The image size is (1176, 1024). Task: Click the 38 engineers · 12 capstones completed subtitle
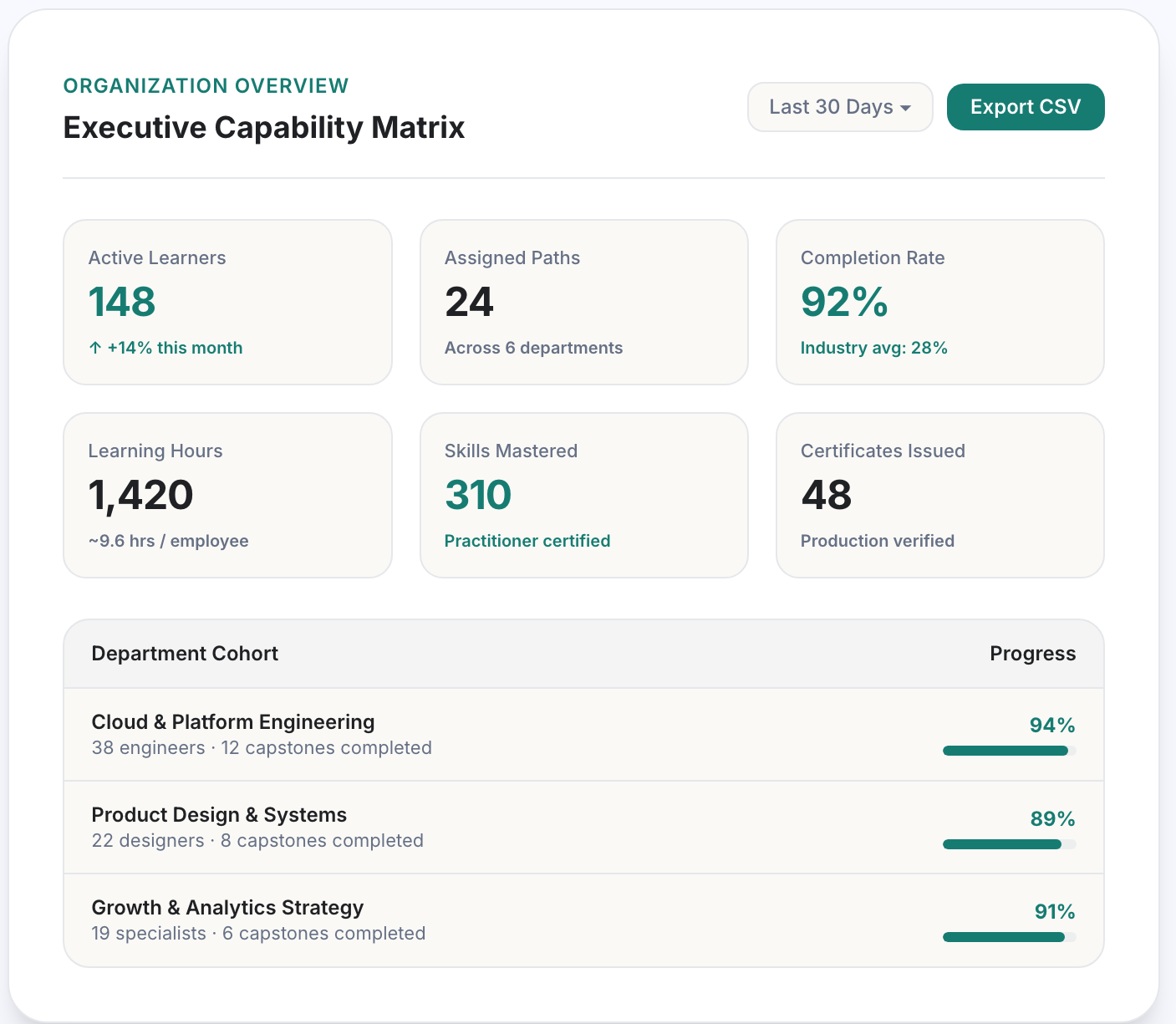262,747
